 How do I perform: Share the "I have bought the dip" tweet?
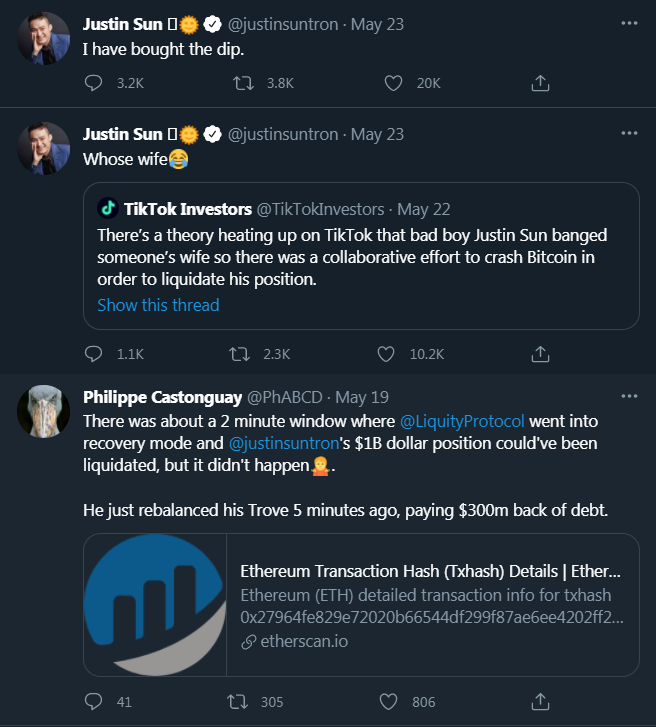[540, 82]
